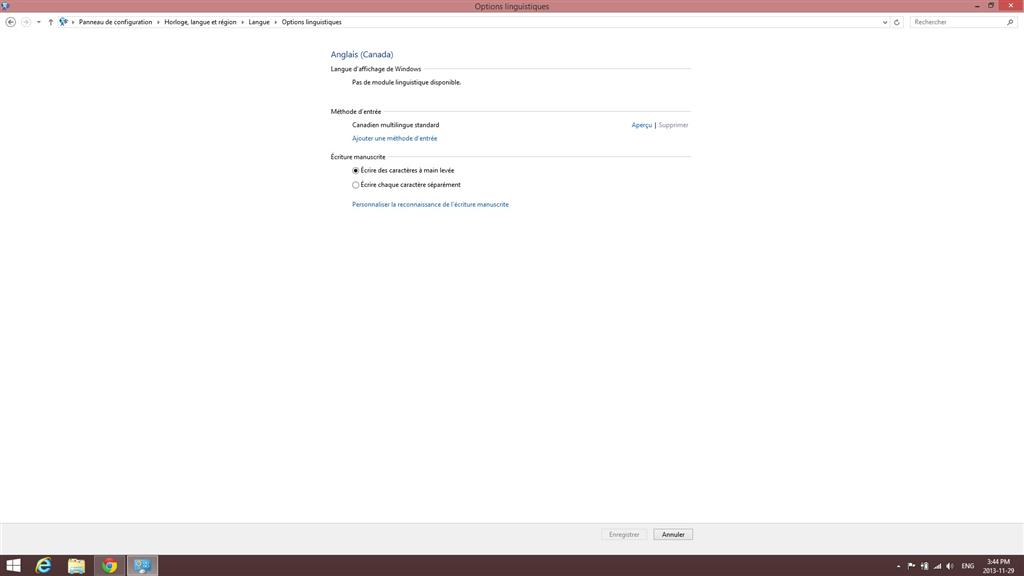Expand arrow after Langue breadcrumb

[276, 22]
